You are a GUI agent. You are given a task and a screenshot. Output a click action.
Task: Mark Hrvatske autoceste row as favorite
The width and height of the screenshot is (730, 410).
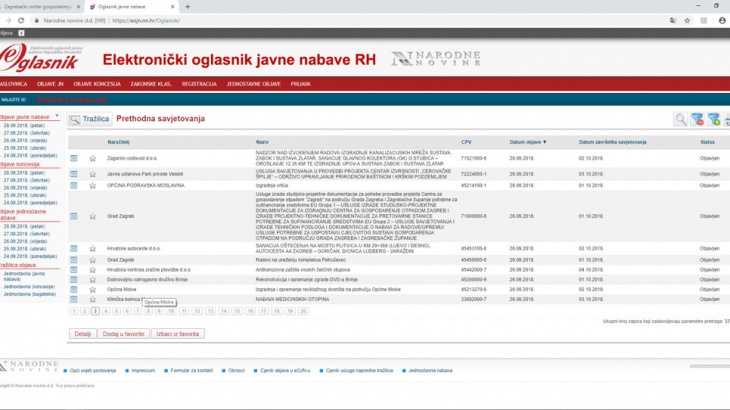tap(93, 249)
